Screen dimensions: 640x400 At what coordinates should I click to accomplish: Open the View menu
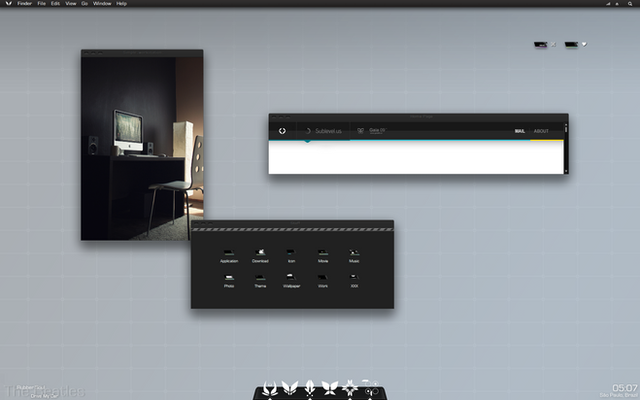click(x=71, y=3)
